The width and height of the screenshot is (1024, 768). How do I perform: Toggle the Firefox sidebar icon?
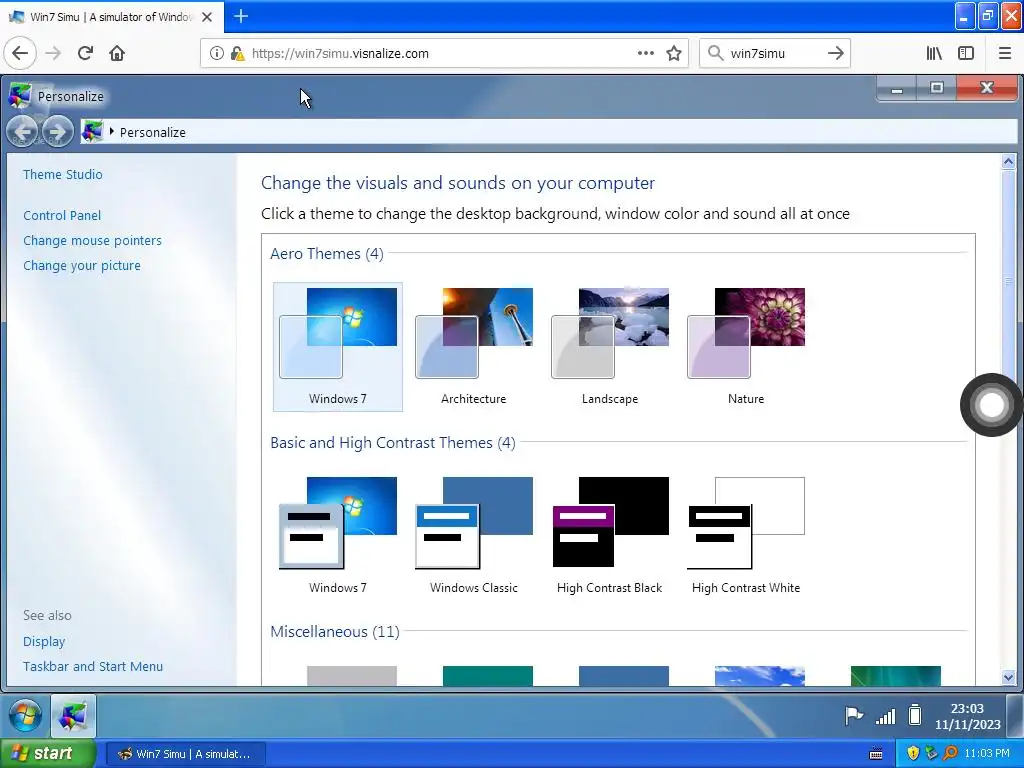point(966,54)
